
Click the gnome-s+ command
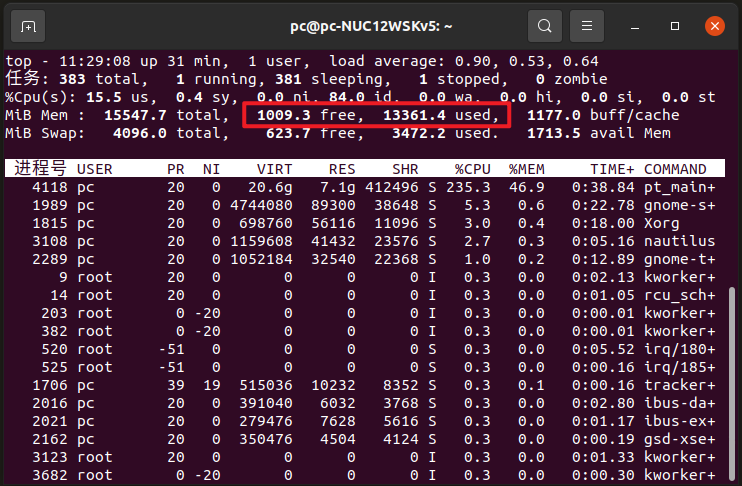click(x=680, y=205)
